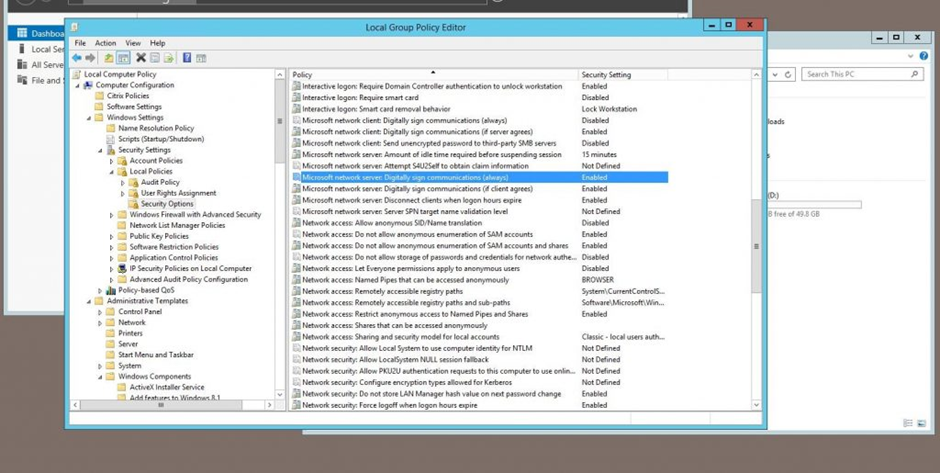Expand the Public Key Policies node

point(112,237)
